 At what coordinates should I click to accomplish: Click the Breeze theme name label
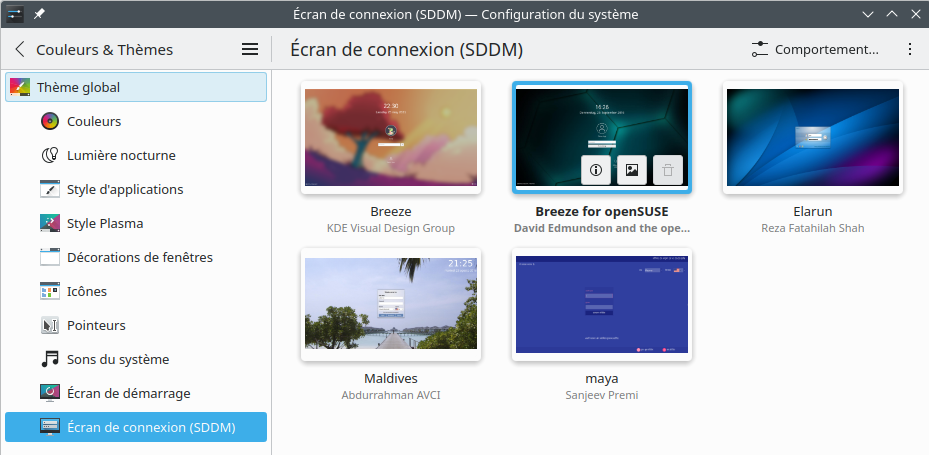click(391, 212)
